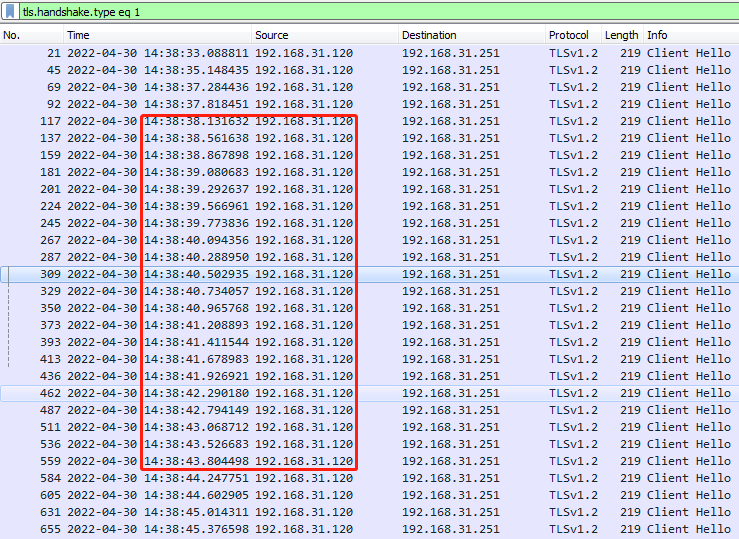Viewport: 739px width, 539px height.
Task: Click source IP in packet 21 row
Action: click(x=304, y=53)
